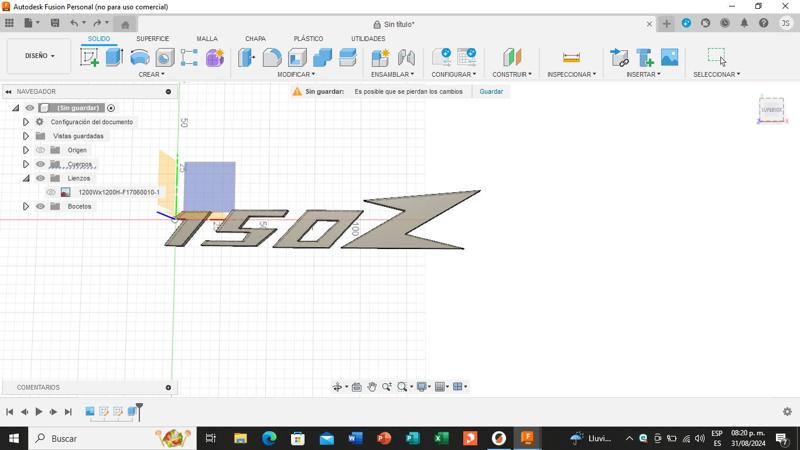Click the Guardar link in warning bar
Viewport: 800px width, 450px height.
tap(491, 91)
